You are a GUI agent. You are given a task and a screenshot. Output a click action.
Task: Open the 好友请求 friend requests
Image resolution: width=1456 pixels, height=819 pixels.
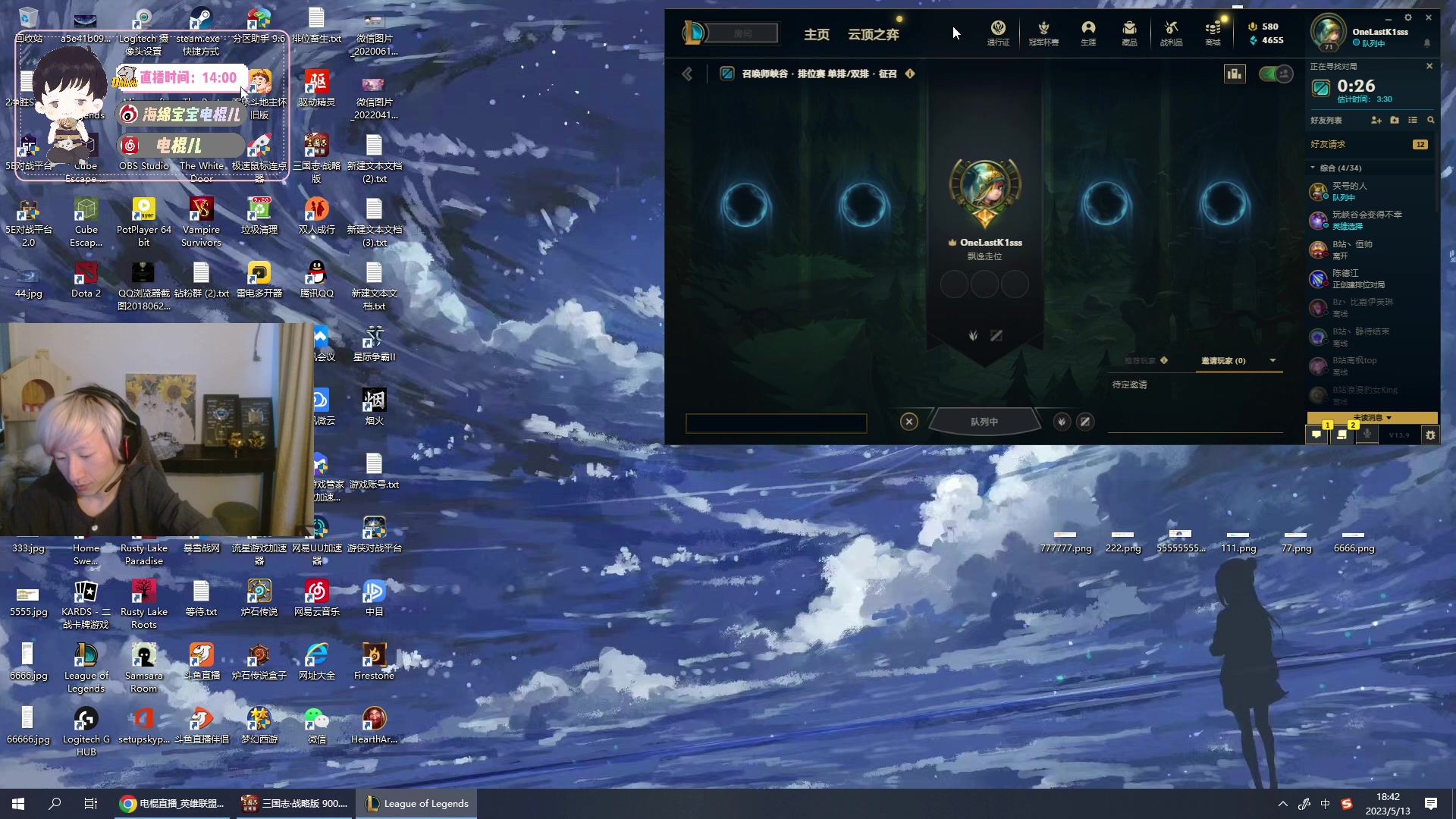click(x=1370, y=144)
